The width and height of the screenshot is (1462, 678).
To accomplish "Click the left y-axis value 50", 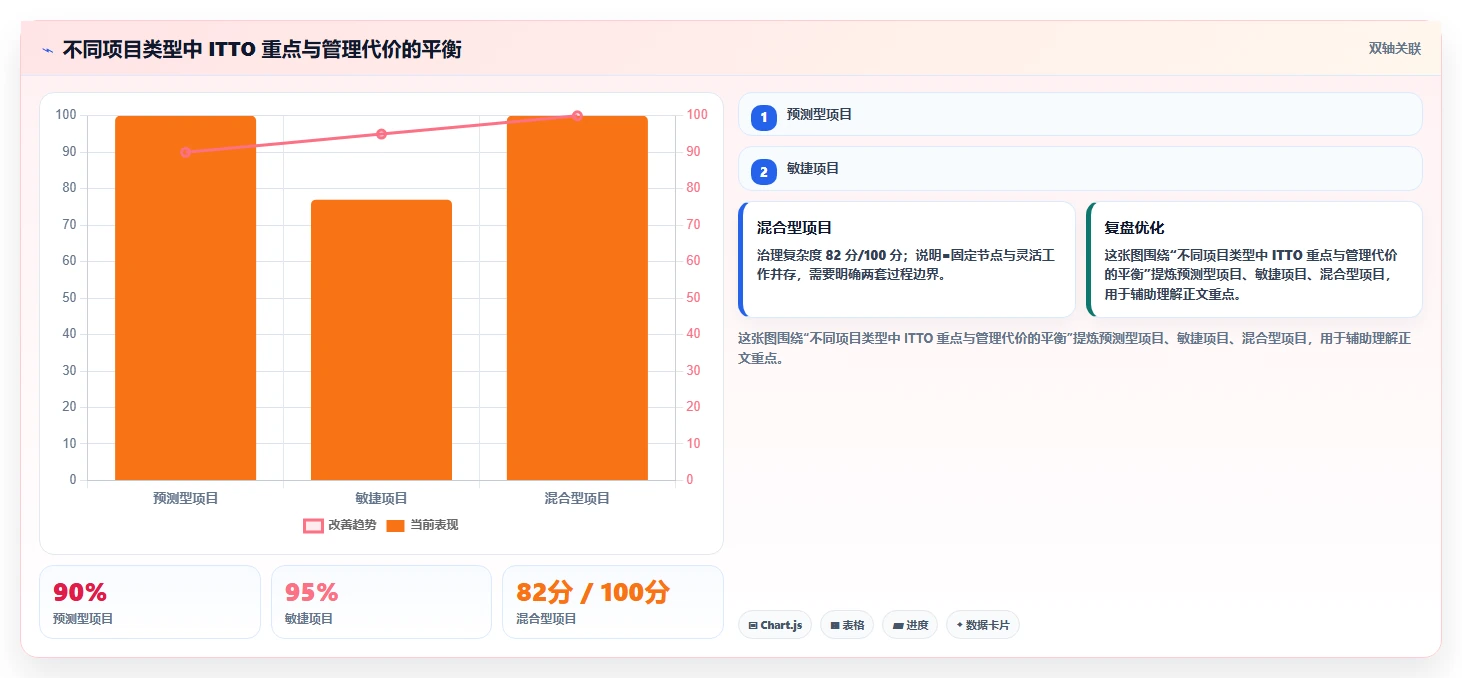I will pos(70,298).
